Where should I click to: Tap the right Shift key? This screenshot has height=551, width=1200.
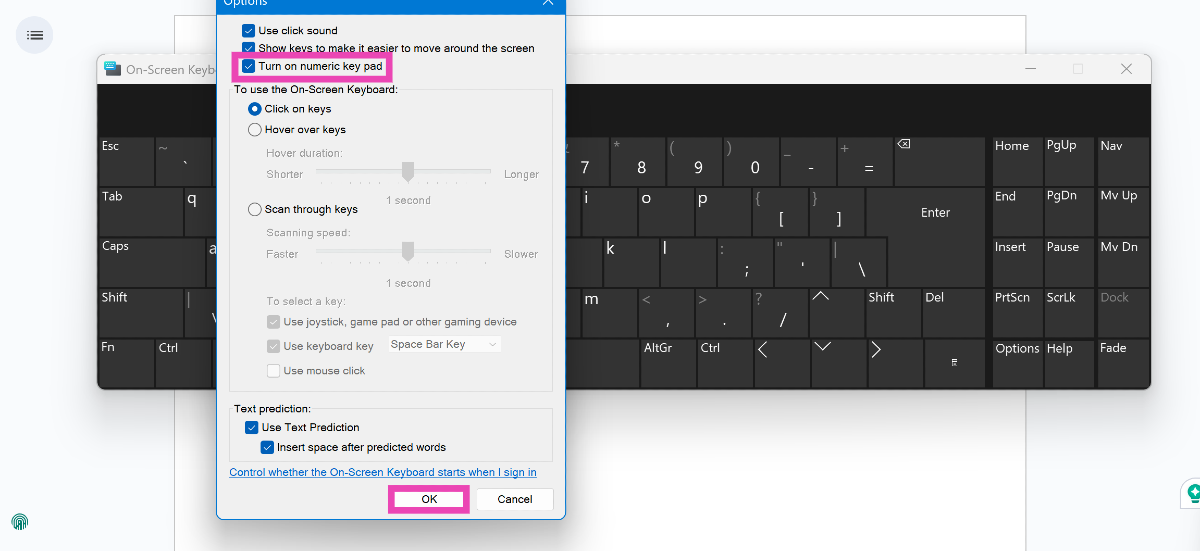pos(892,312)
